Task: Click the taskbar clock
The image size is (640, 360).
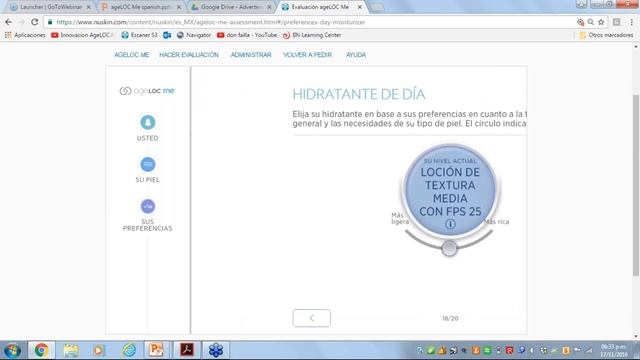Action: point(614,350)
